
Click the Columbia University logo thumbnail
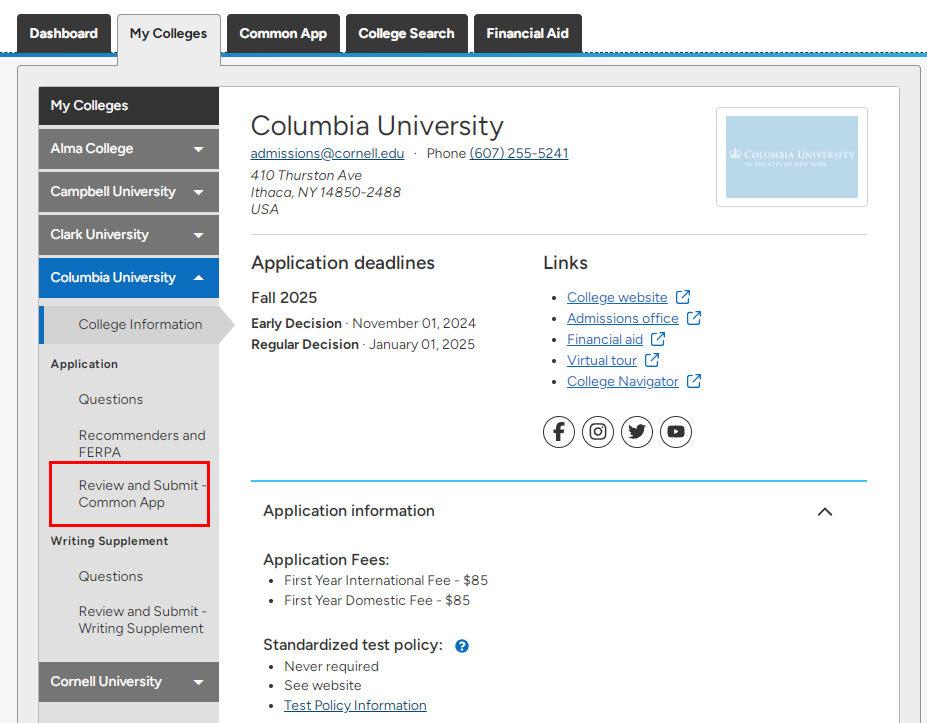pyautogui.click(x=792, y=157)
